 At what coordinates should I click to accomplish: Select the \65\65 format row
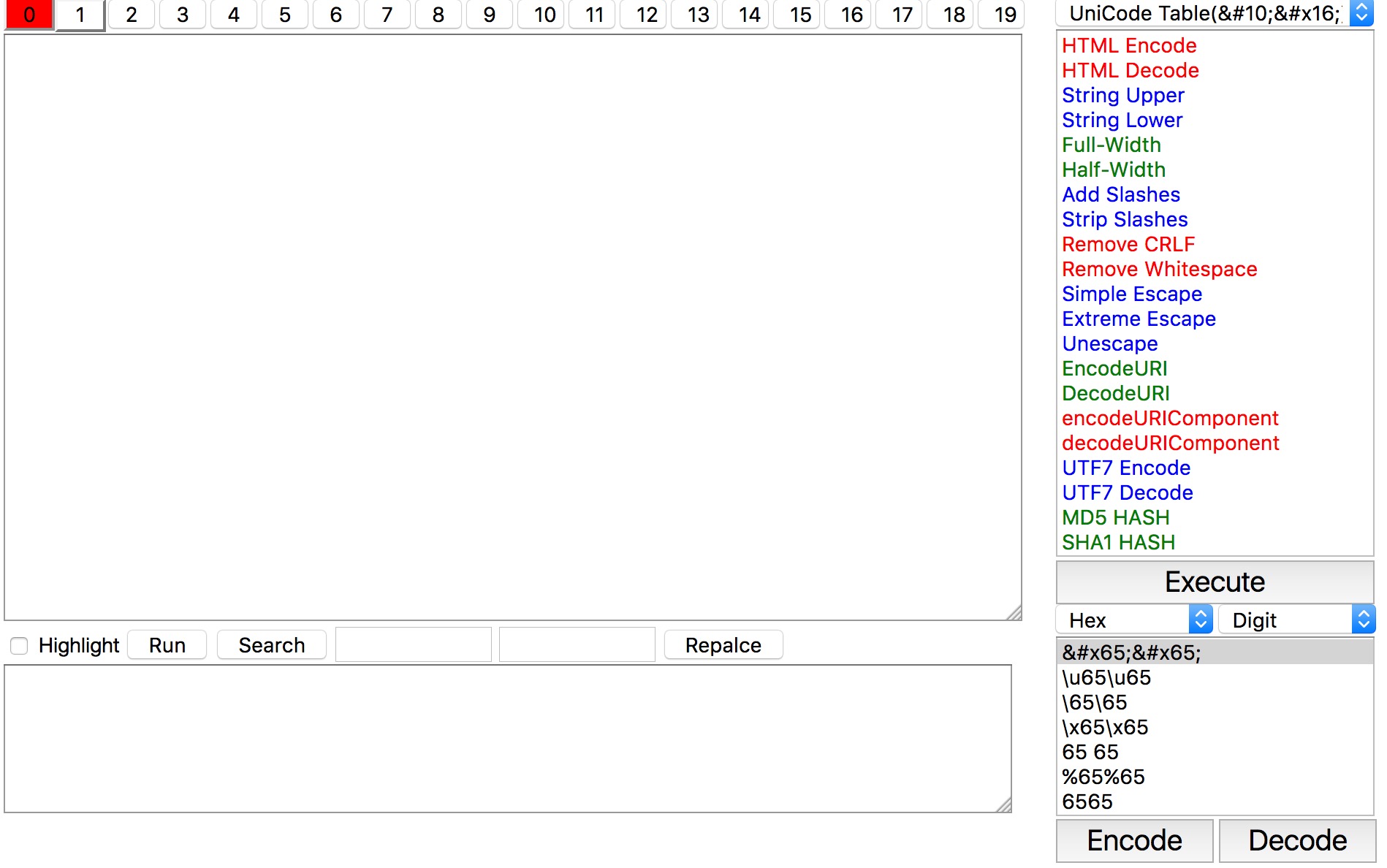pyautogui.click(x=1215, y=702)
